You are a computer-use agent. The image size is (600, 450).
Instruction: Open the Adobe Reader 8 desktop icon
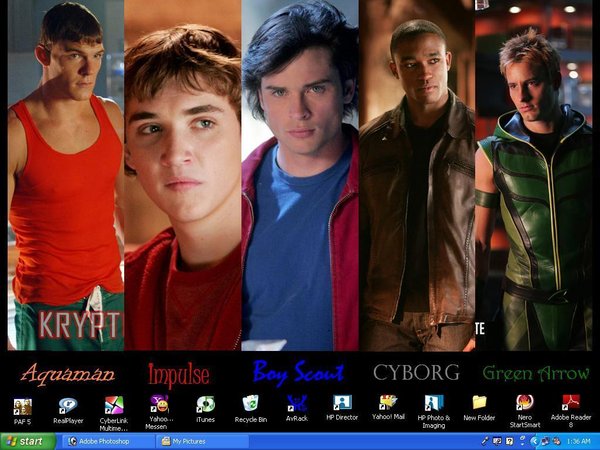(x=571, y=402)
